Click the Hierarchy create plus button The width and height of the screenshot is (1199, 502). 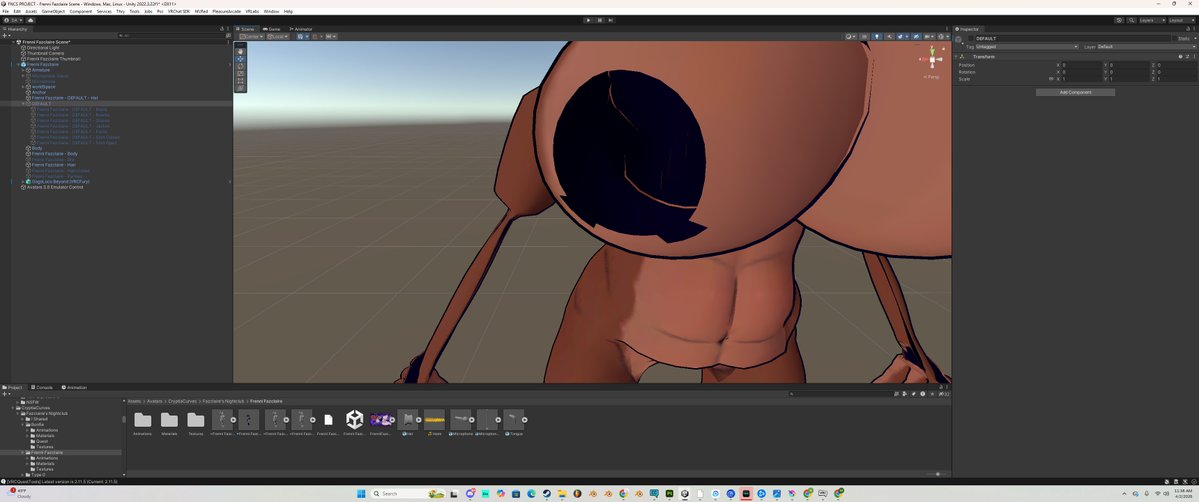(5, 35)
